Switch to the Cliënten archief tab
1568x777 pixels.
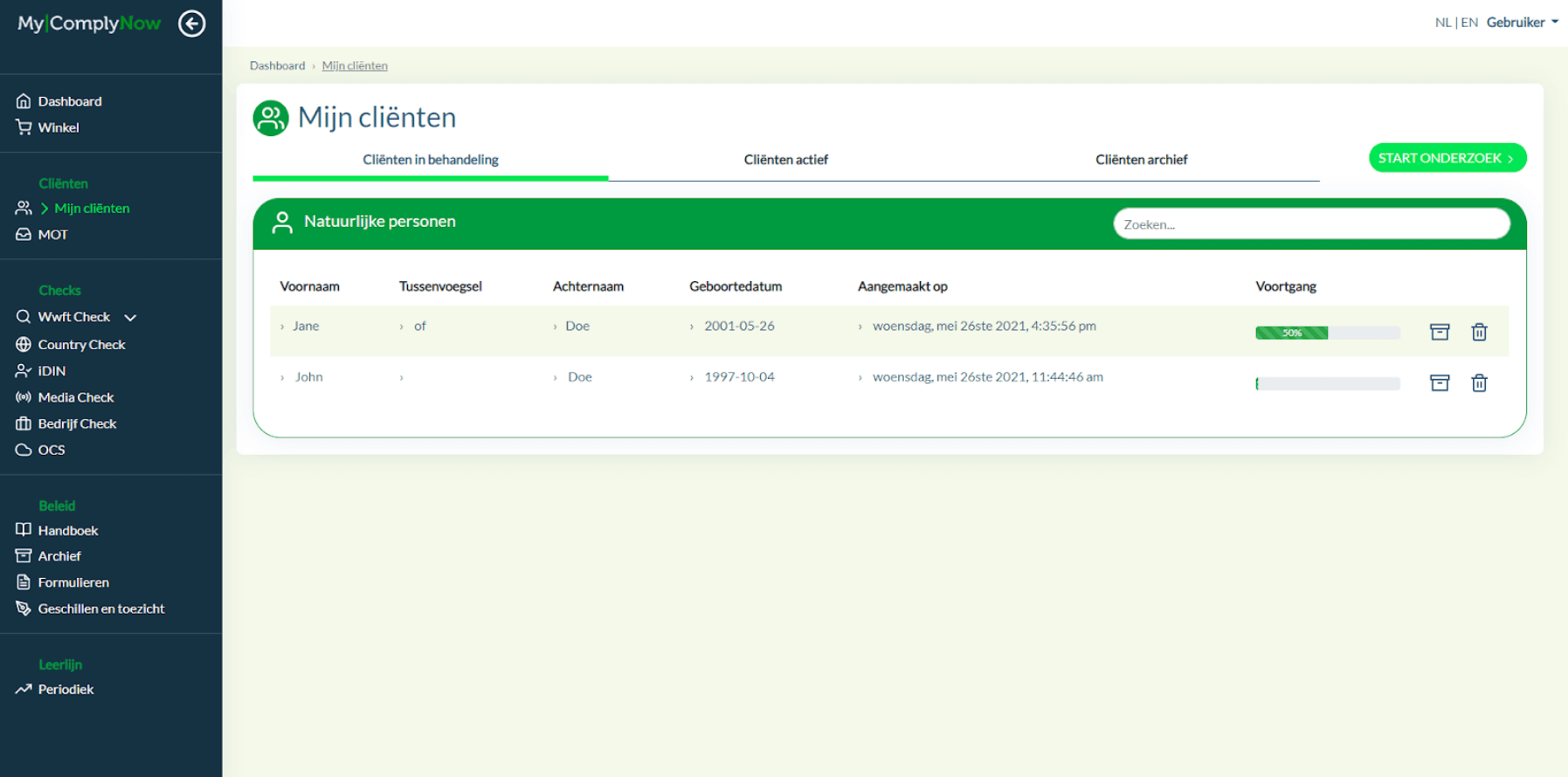[1141, 160]
